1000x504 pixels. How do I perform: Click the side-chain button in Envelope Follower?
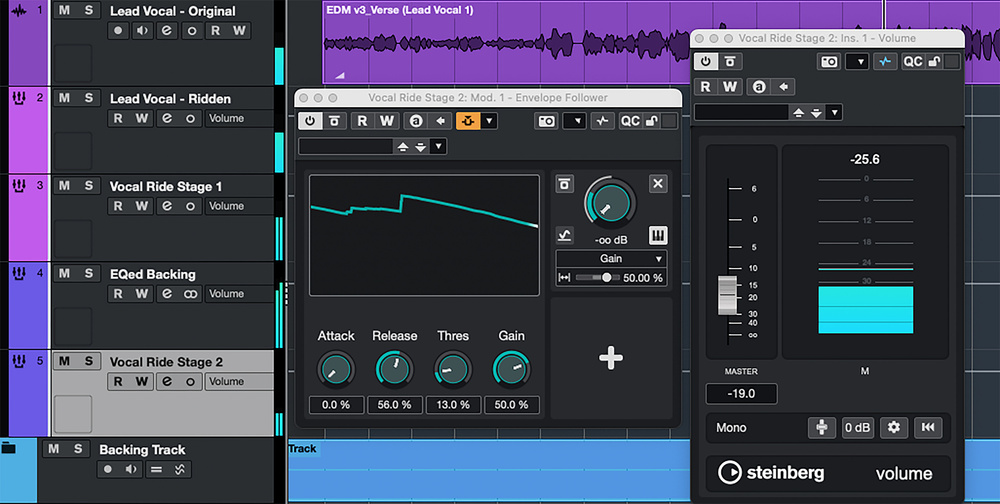pos(468,121)
